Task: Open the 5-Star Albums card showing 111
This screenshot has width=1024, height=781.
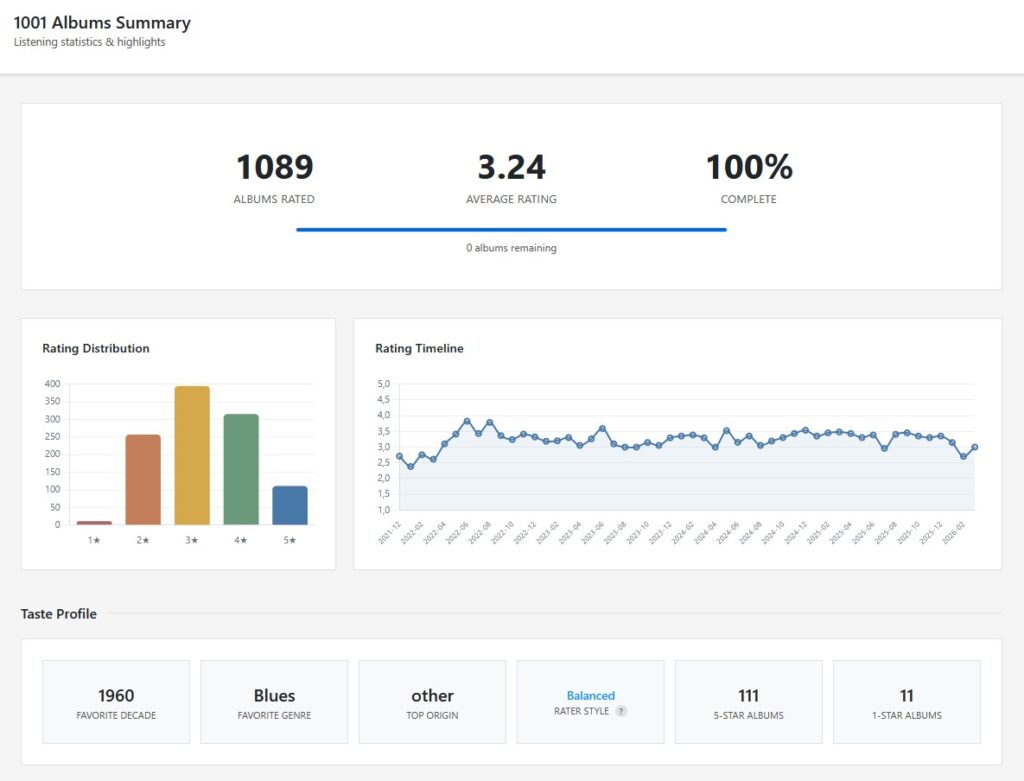Action: [748, 702]
